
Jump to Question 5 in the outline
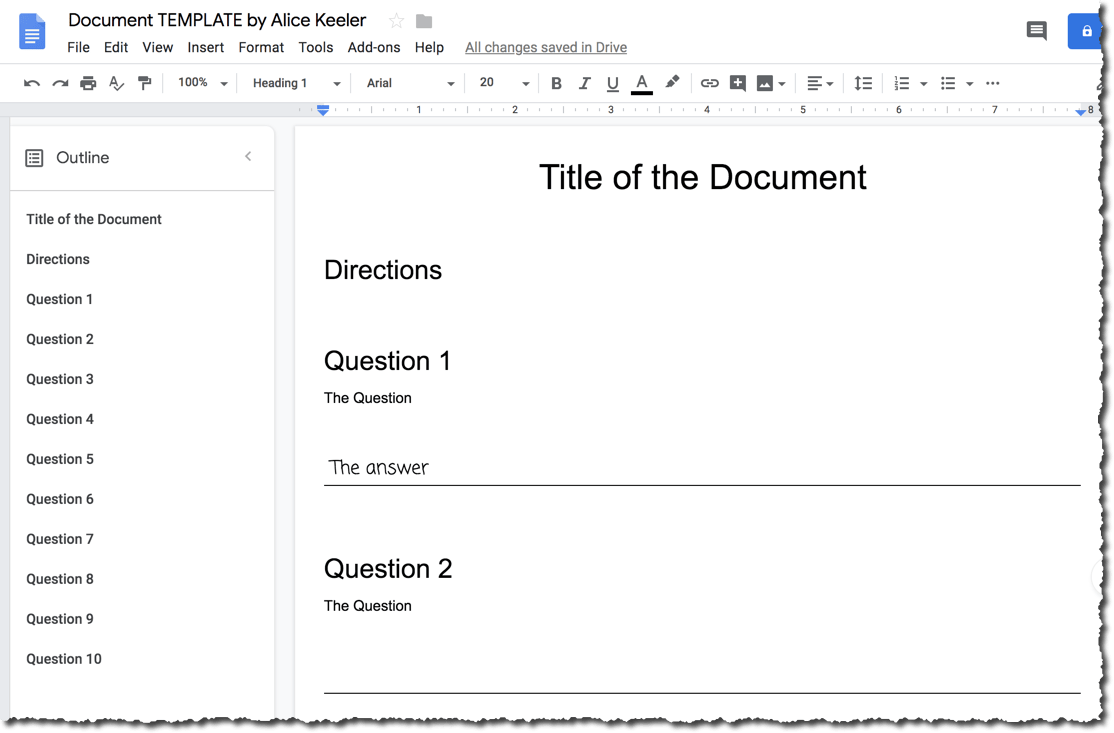60,459
